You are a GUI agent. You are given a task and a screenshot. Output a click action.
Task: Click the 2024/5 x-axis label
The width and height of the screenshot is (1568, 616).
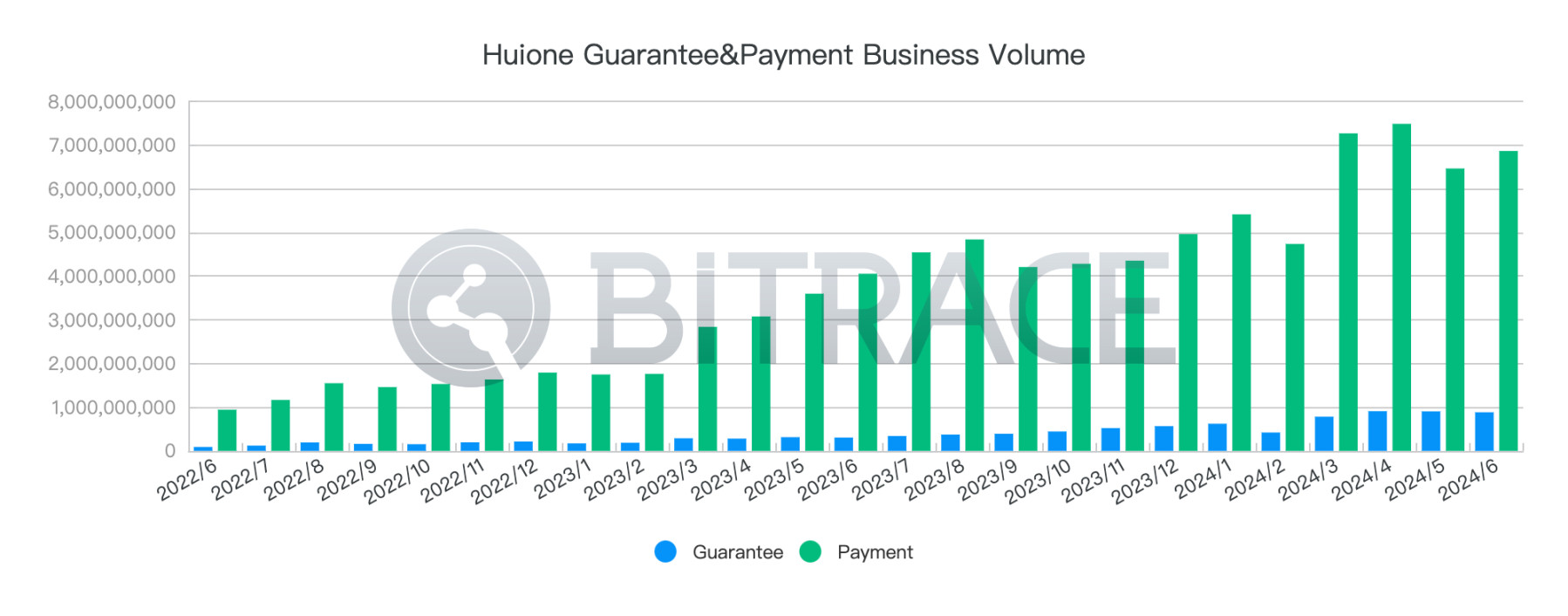point(1415,479)
